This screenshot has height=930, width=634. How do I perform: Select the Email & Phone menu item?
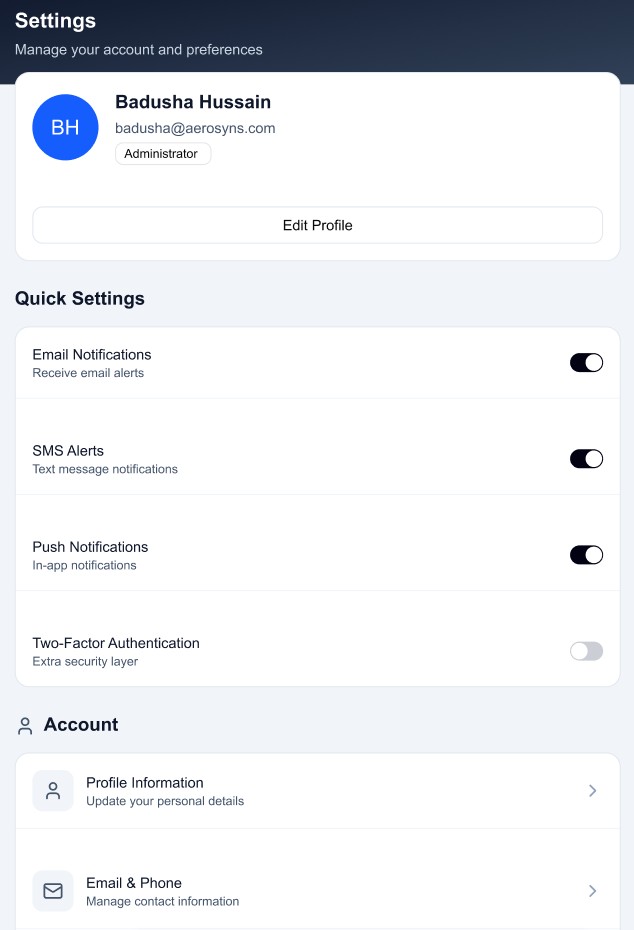point(300,891)
